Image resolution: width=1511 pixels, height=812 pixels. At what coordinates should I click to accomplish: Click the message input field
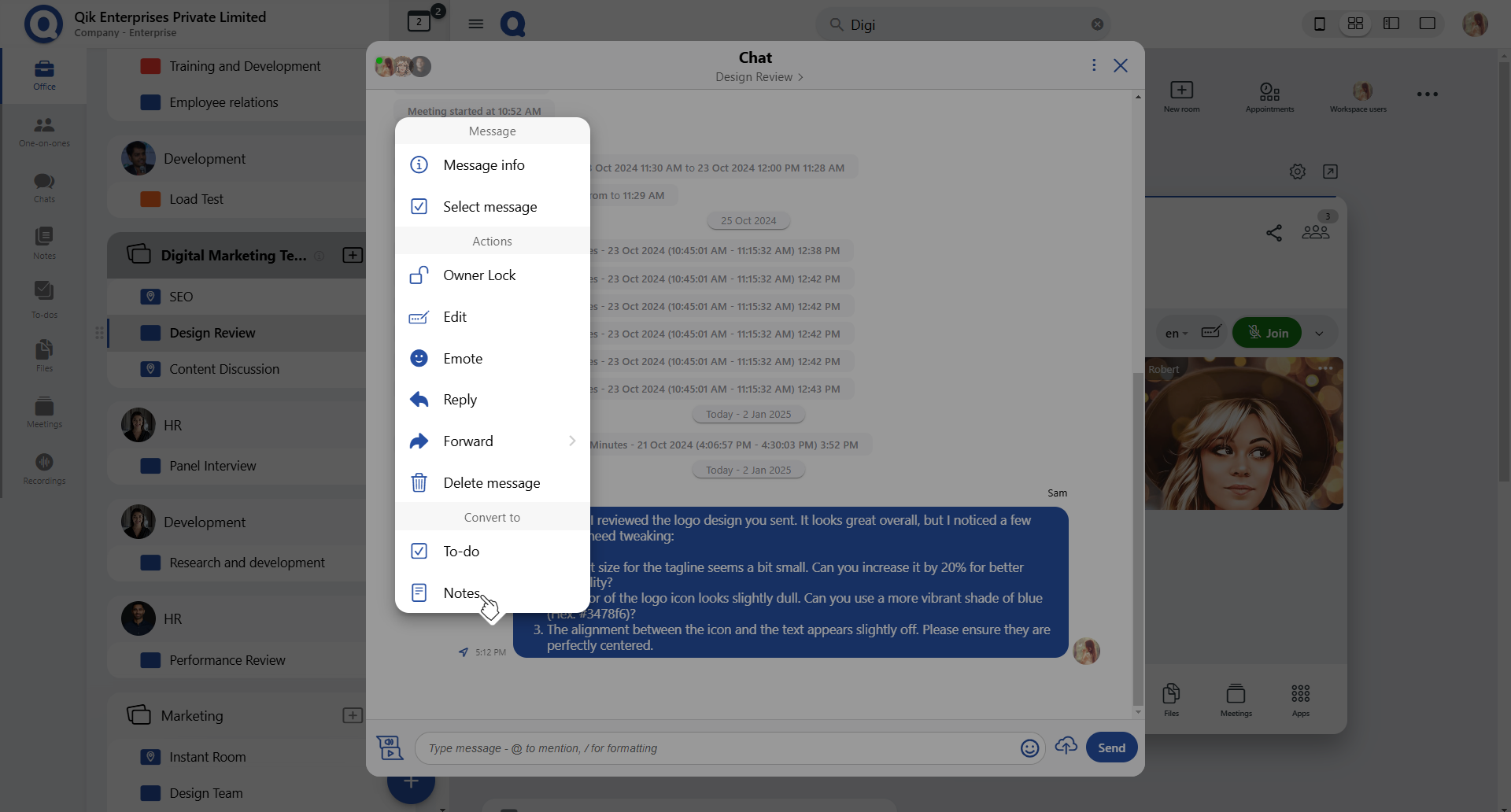click(716, 748)
